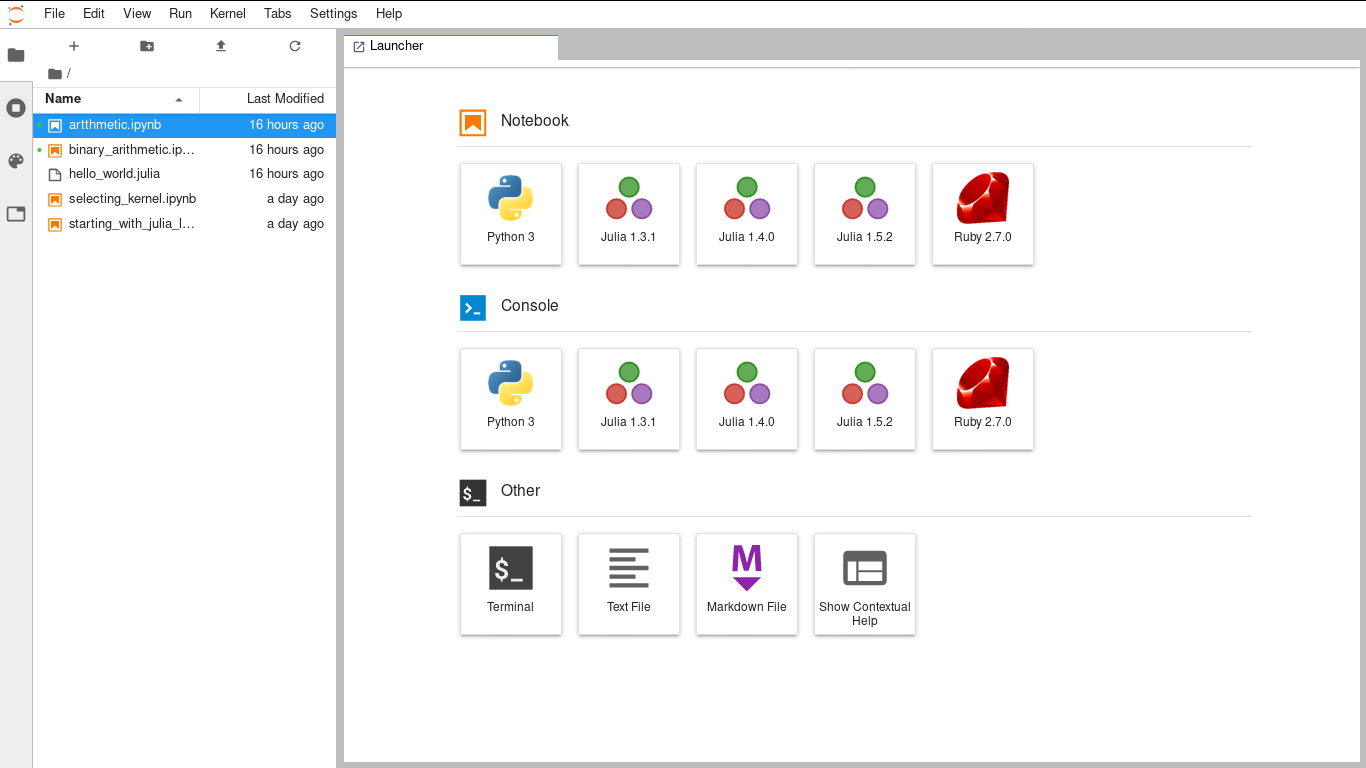
Task: Select the Launcher tab
Action: (397, 46)
